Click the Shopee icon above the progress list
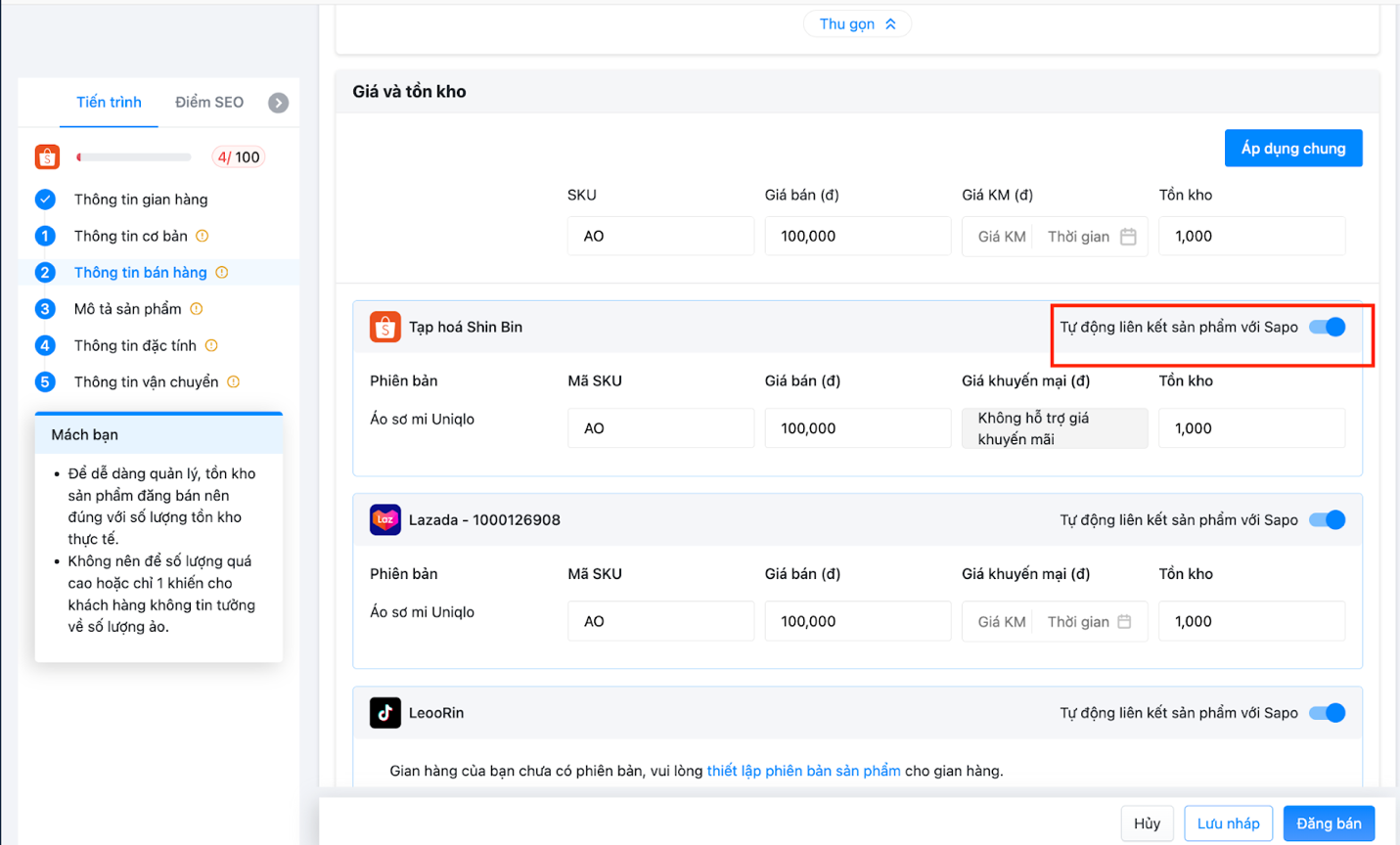The image size is (1400, 845). (47, 156)
